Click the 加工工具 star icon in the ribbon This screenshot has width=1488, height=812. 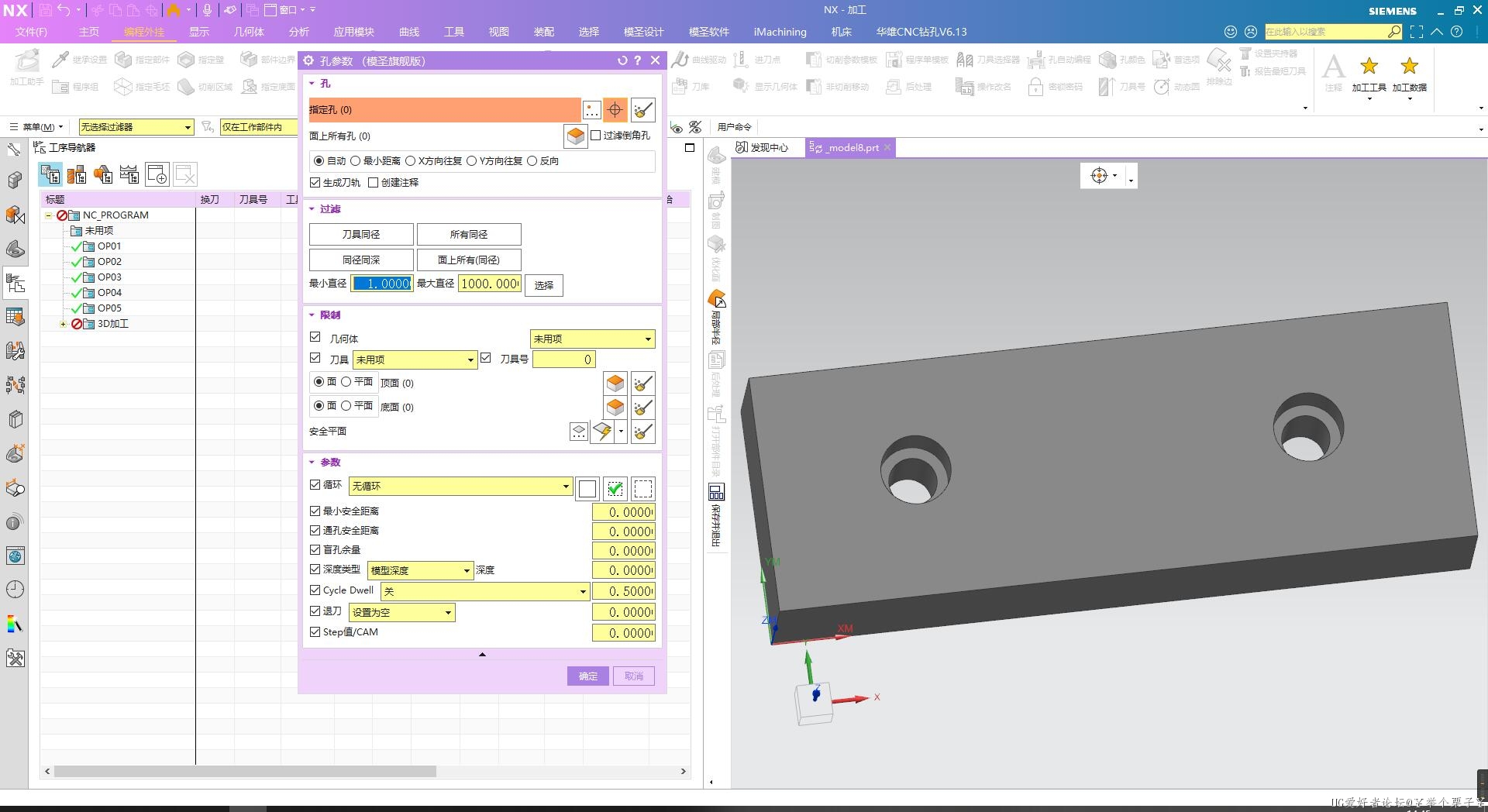[x=1369, y=66]
